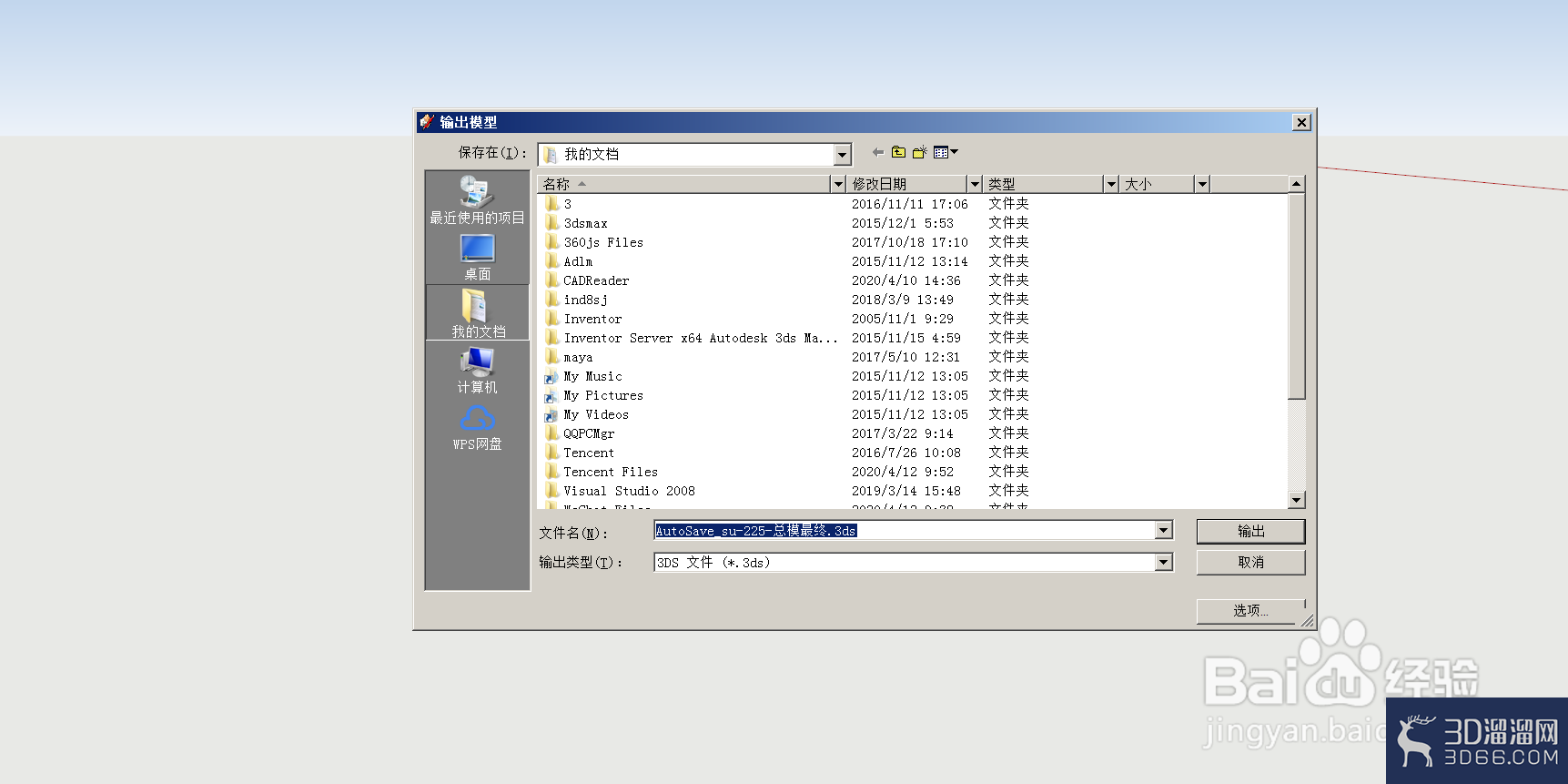
Task: Open the 名称 column filter arrow
Action: click(x=838, y=184)
